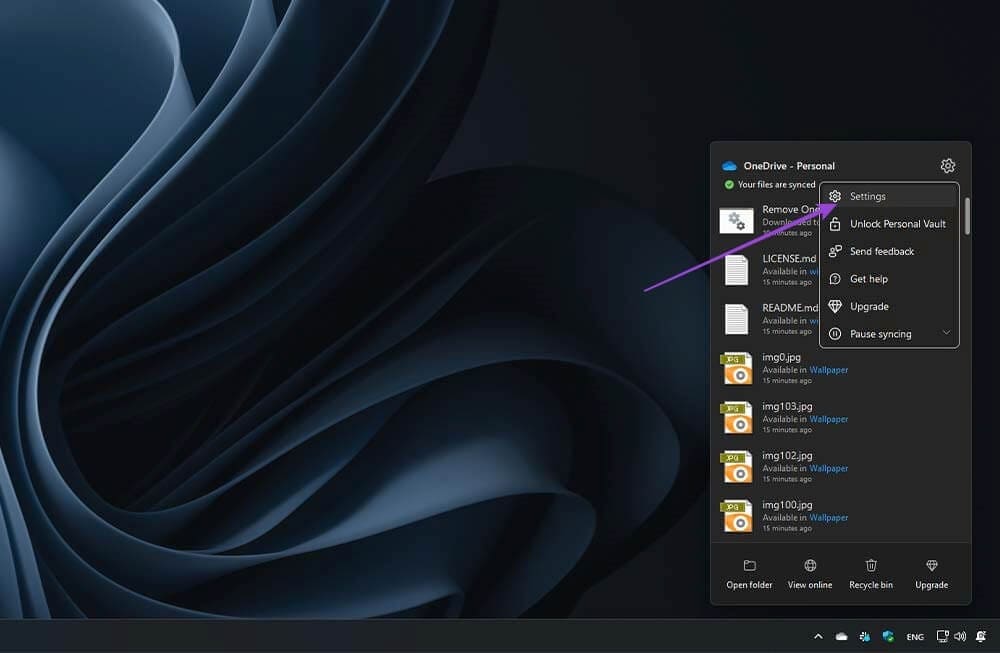The height and width of the screenshot is (653, 1000).
Task: Click the Open folder button
Action: pos(749,574)
